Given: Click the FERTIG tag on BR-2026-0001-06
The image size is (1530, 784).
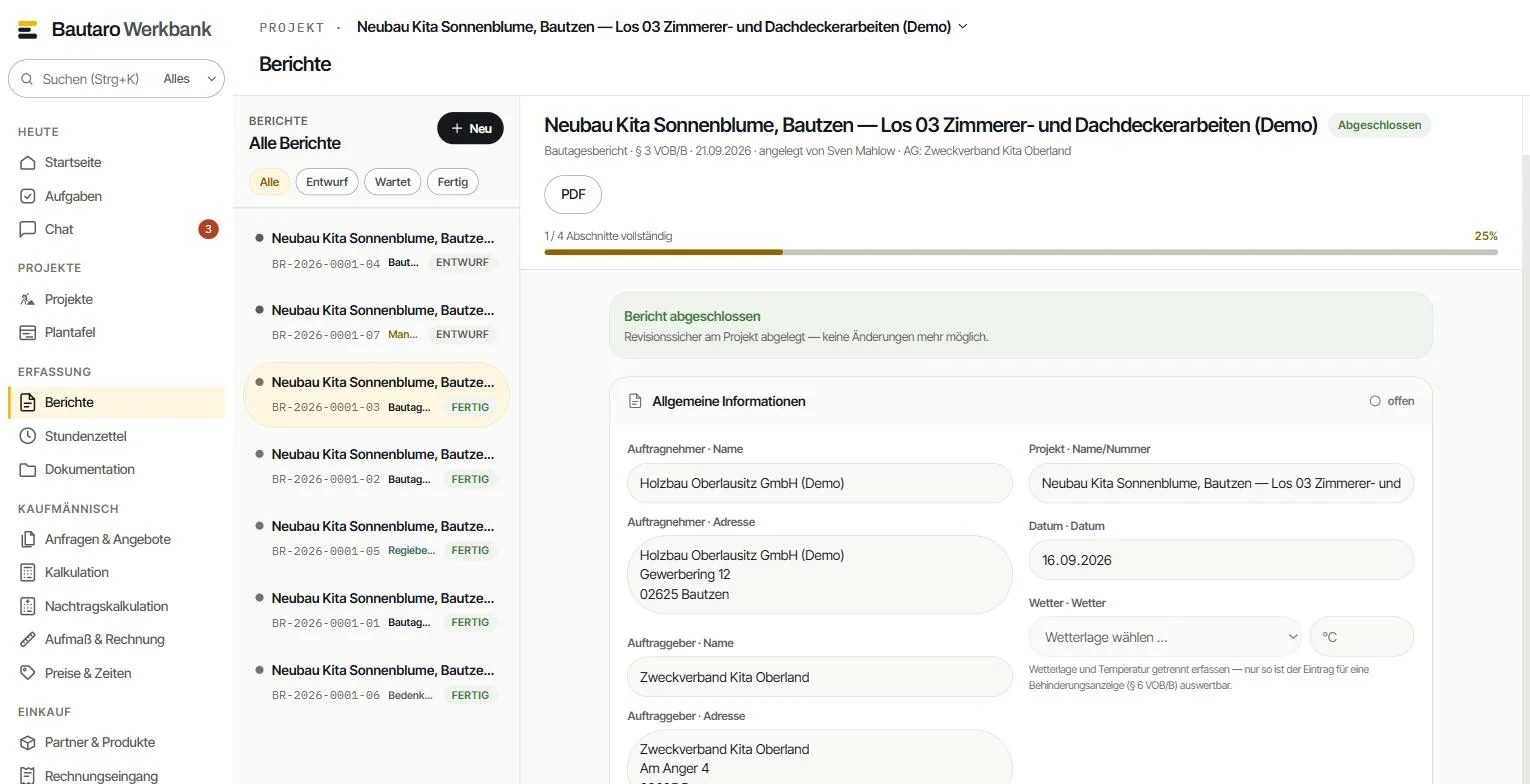Looking at the screenshot, I should click(x=470, y=695).
